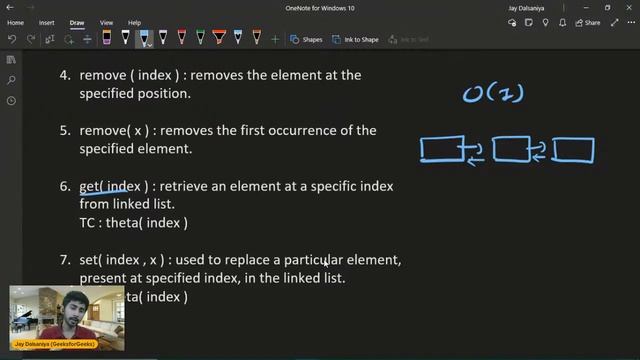Click Ink to Shape
The height and width of the screenshot is (360, 640).
(x=356, y=40)
